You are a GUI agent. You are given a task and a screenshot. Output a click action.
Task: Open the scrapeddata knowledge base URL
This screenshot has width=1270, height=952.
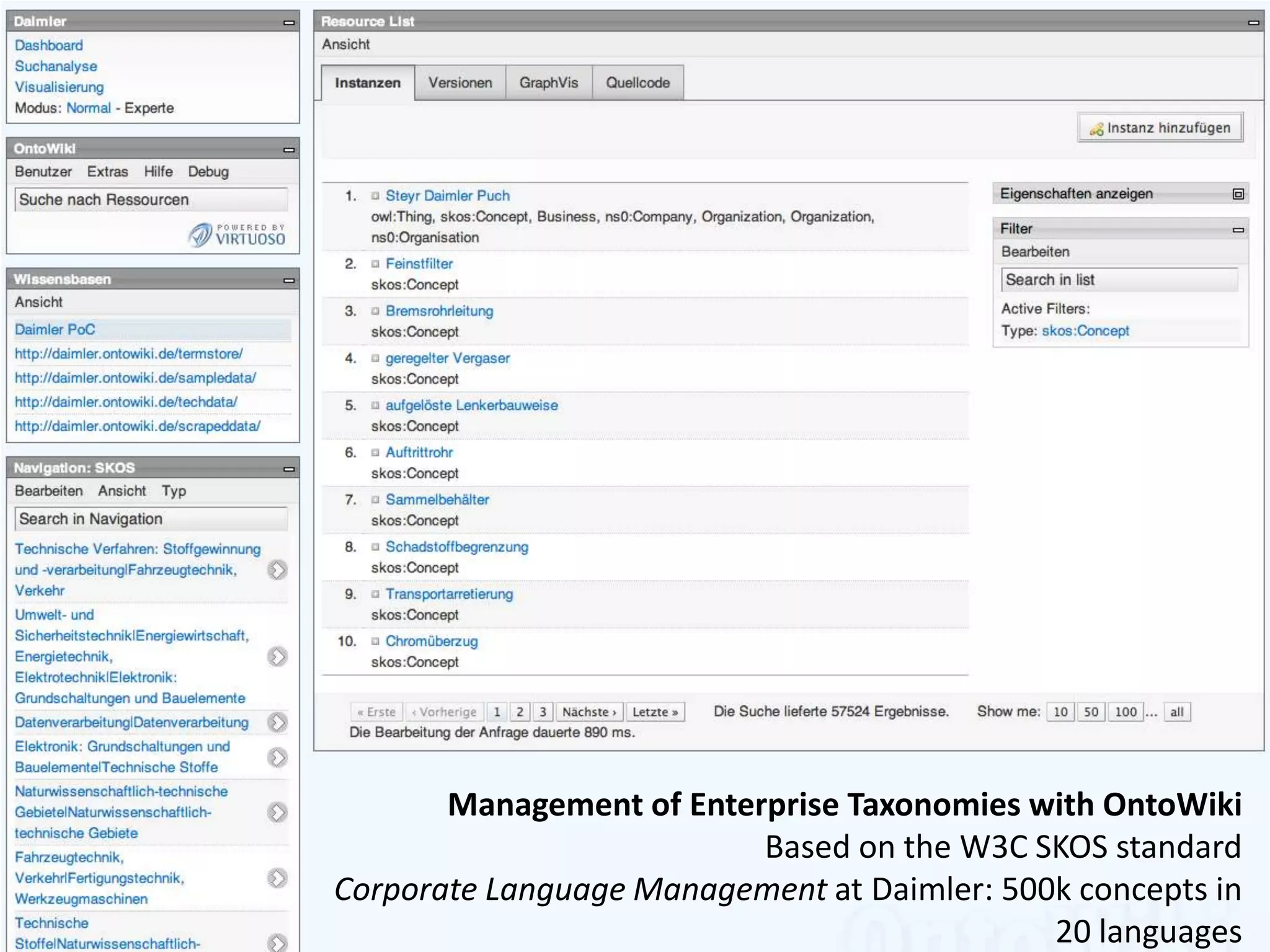click(x=138, y=426)
